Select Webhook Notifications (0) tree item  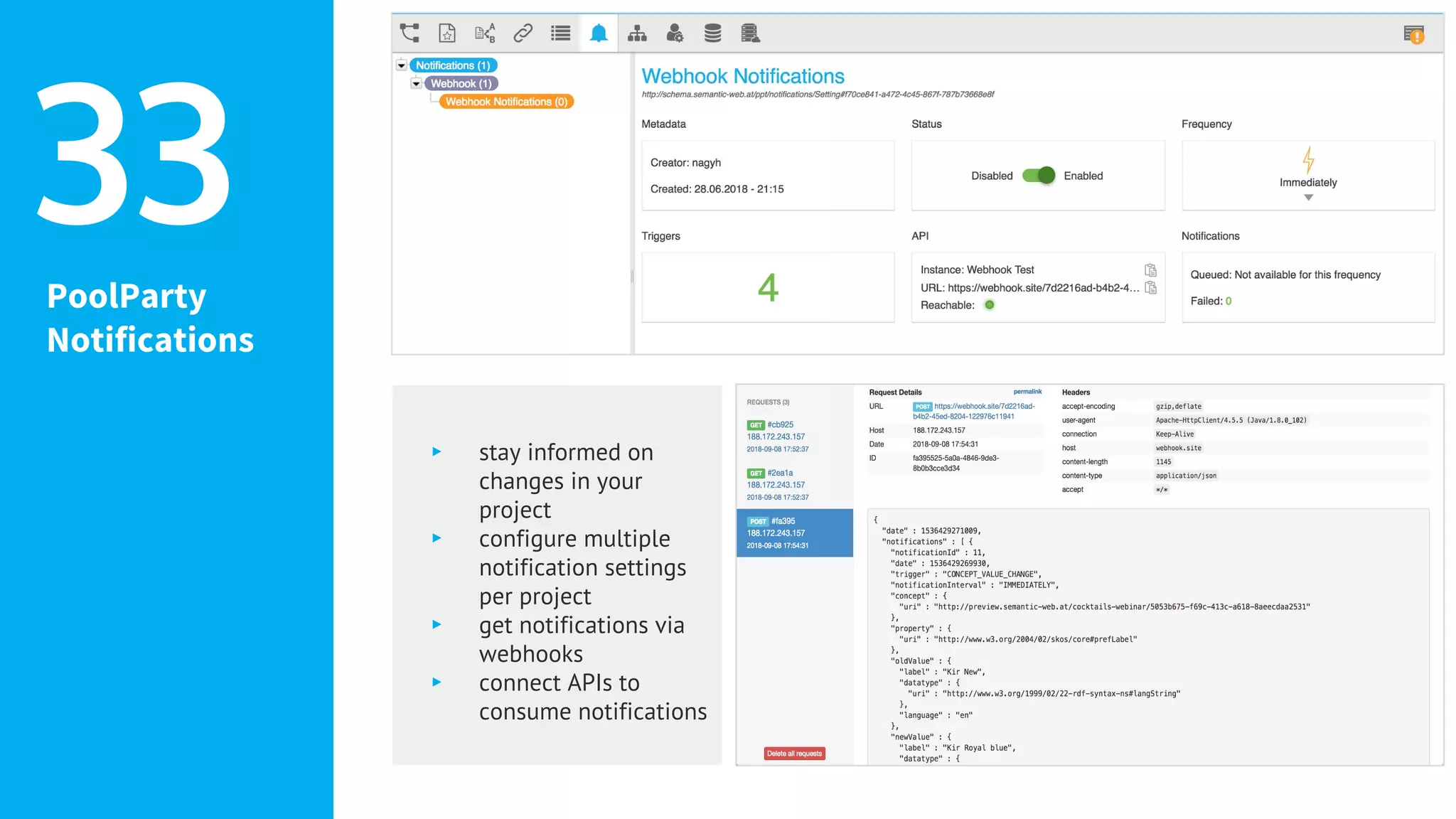tap(506, 102)
